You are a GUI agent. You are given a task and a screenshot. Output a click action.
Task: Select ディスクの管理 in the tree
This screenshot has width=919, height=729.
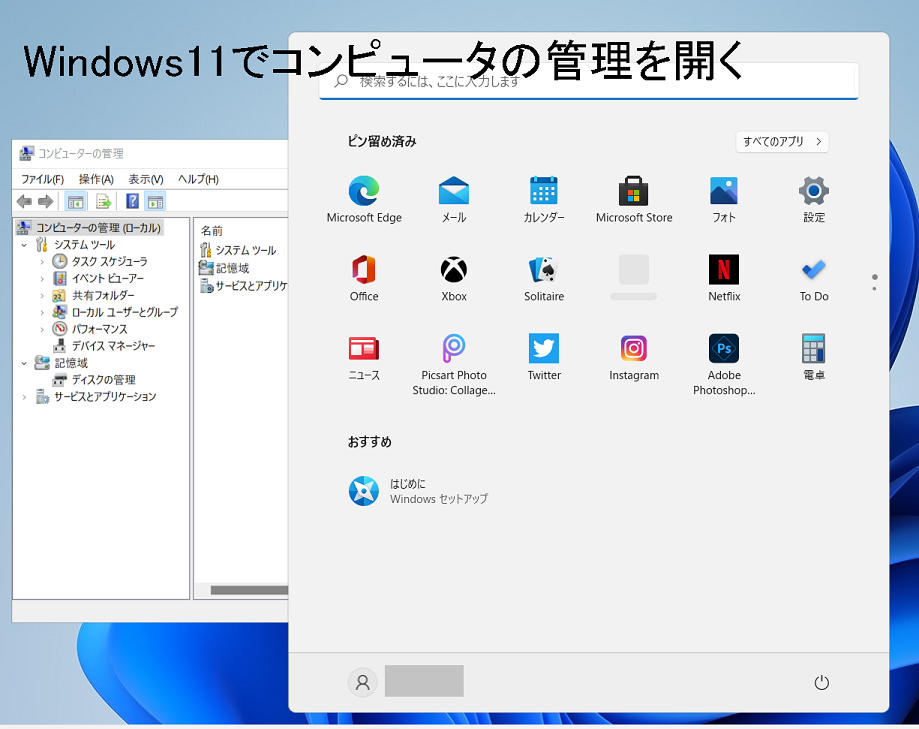102,380
